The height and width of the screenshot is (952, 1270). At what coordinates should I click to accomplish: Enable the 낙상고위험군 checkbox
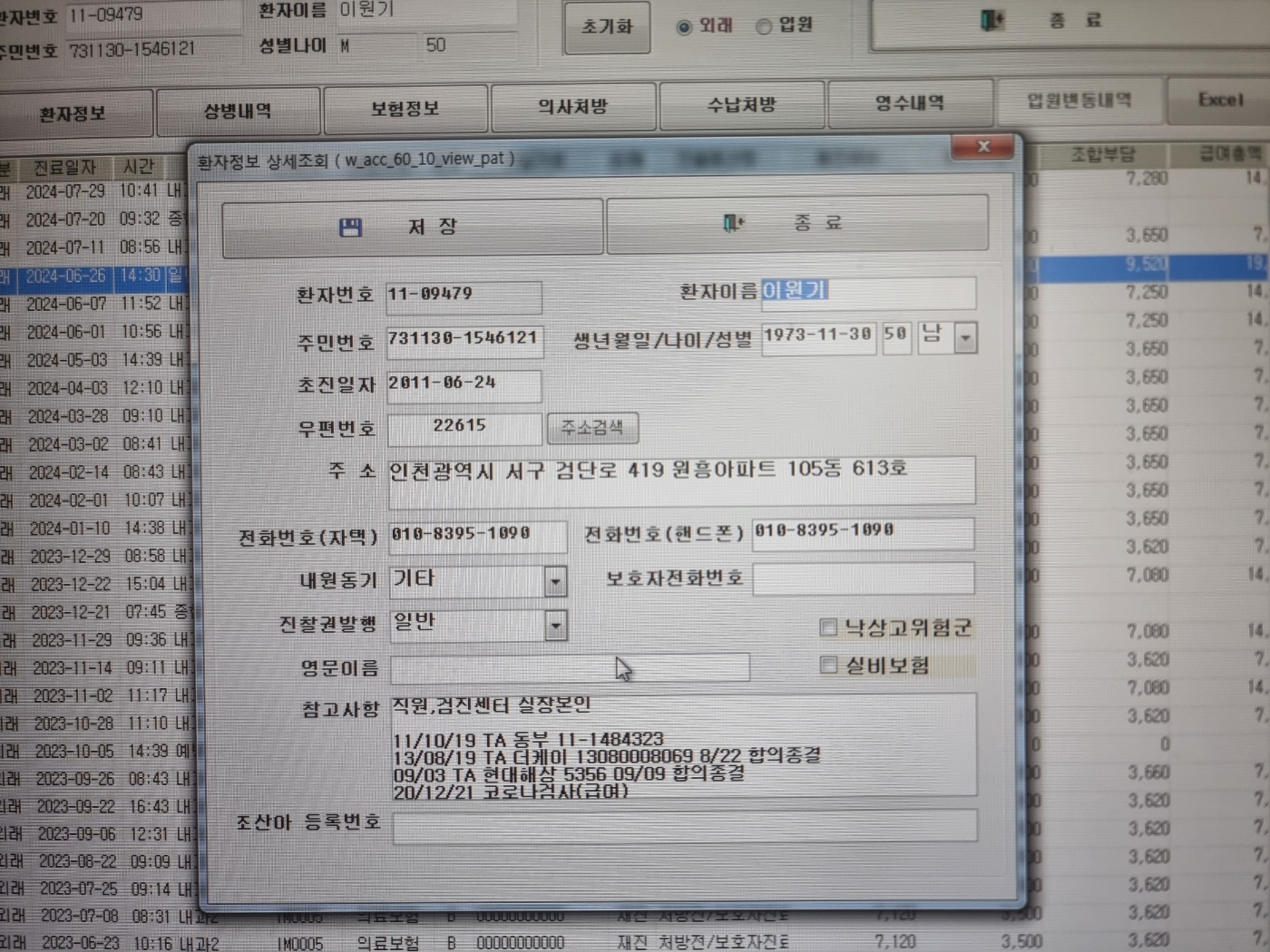click(x=827, y=627)
